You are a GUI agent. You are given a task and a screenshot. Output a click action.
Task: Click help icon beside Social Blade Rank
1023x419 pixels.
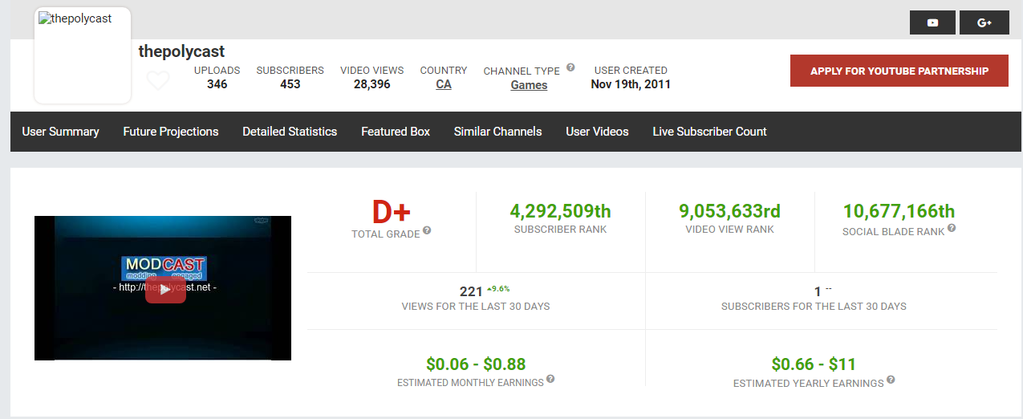click(x=951, y=229)
